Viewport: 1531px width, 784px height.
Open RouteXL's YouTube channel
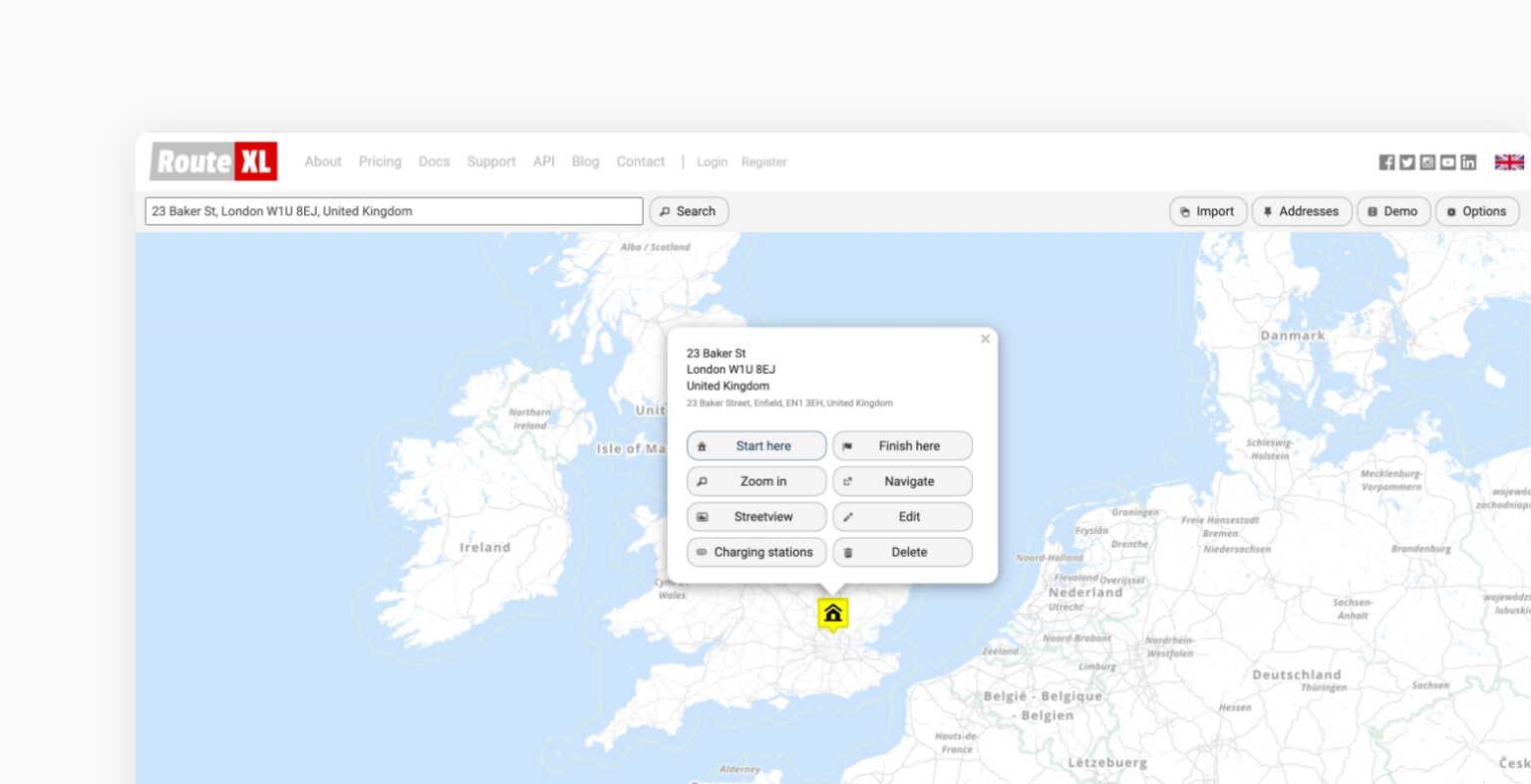[x=1447, y=161]
